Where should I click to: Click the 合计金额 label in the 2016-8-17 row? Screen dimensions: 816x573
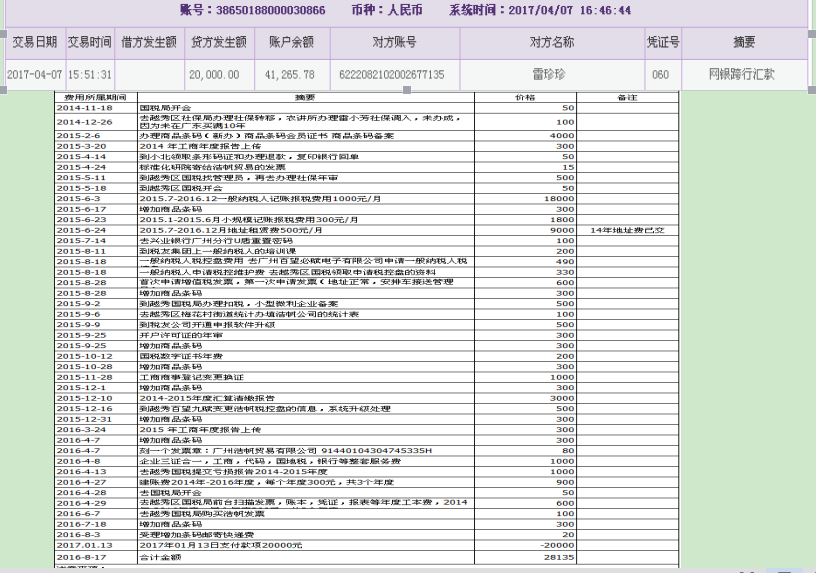pyautogui.click(x=160, y=557)
